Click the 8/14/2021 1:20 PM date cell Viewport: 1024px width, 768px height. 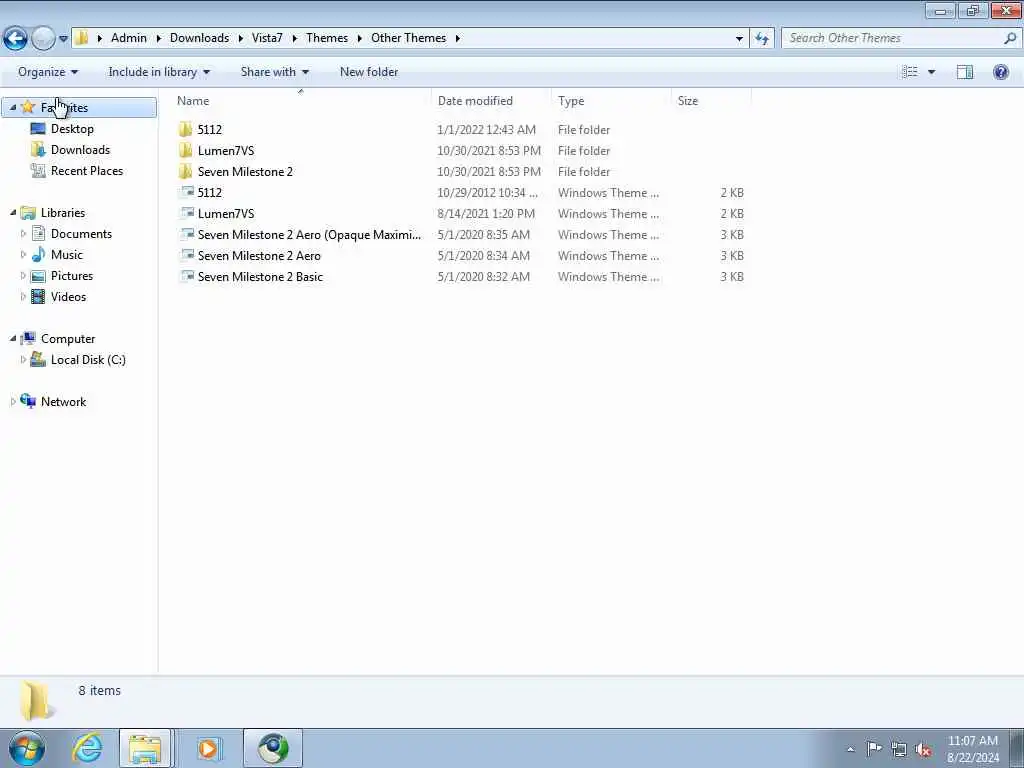[x=486, y=214]
